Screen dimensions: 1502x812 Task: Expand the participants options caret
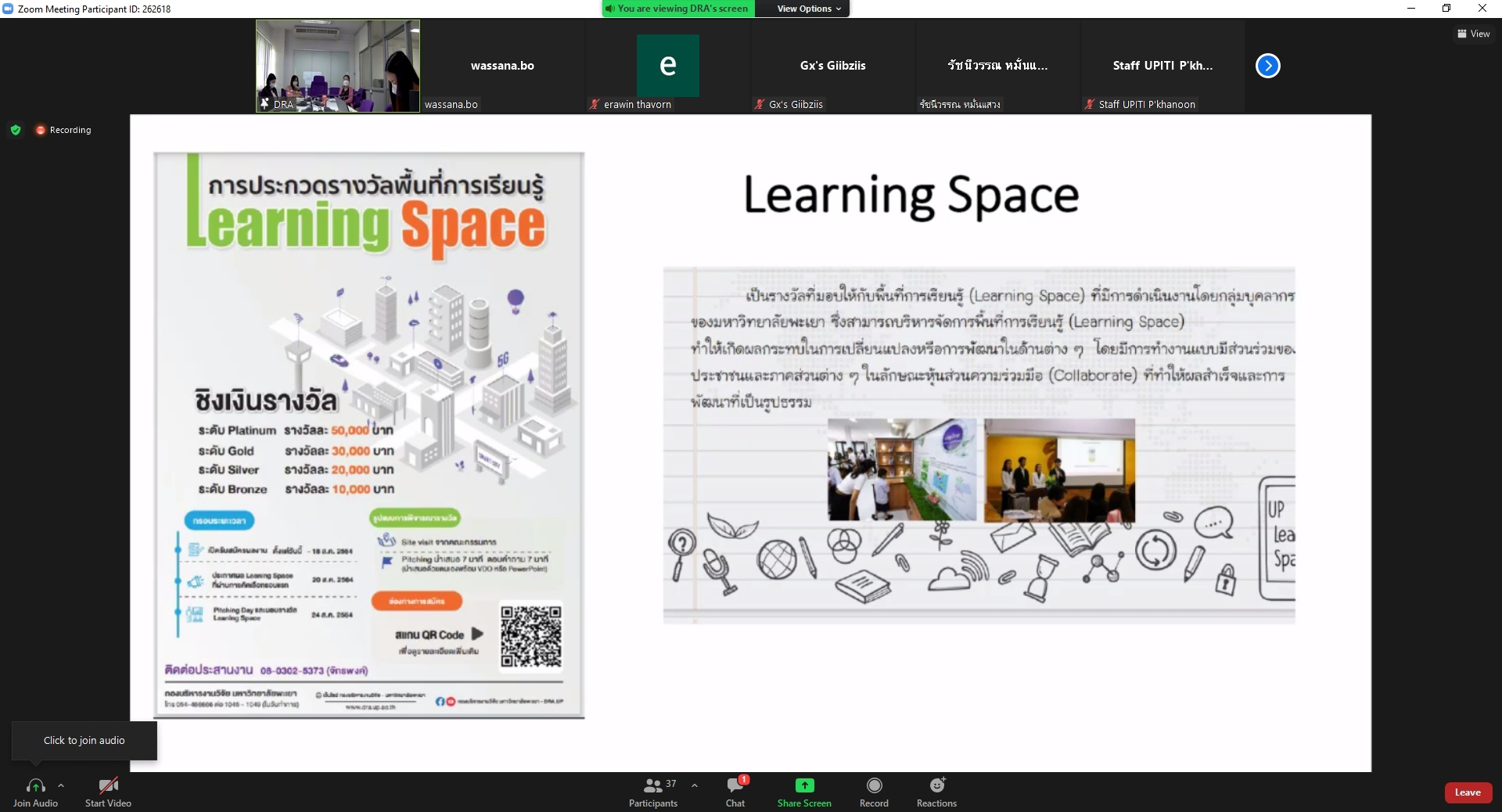pyautogui.click(x=695, y=785)
